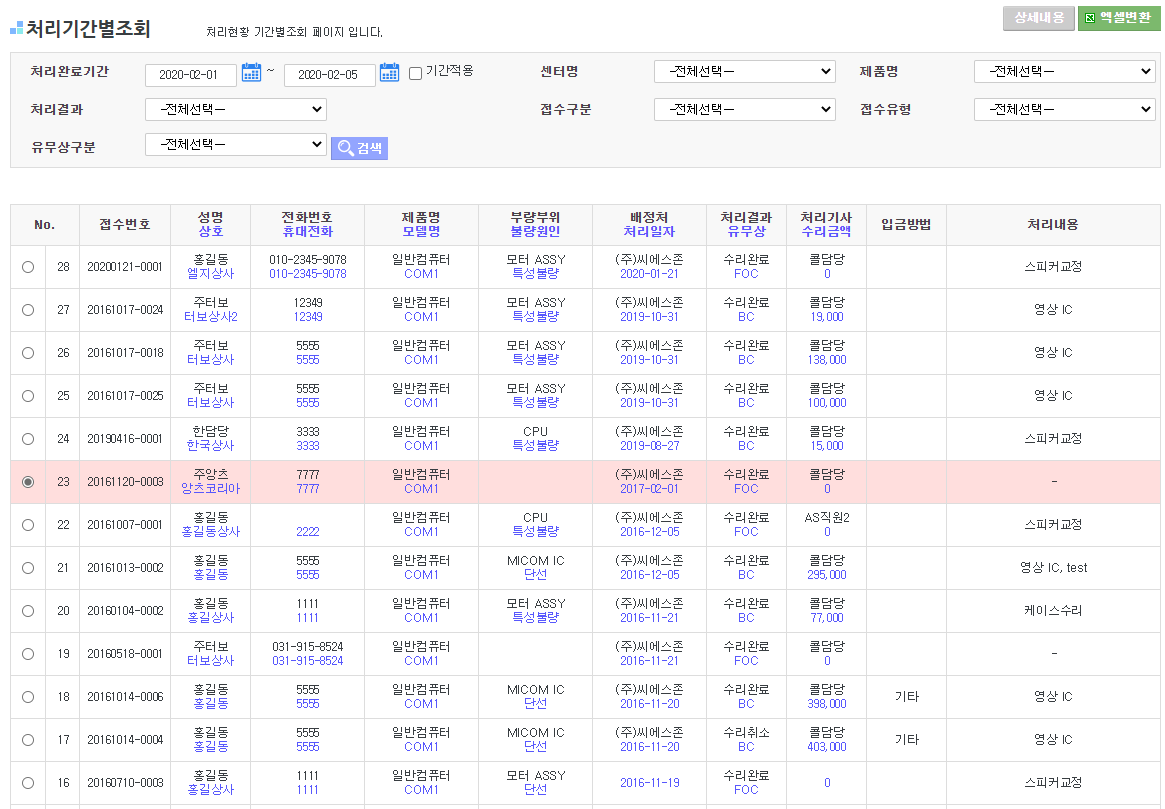This screenshot has width=1165, height=809.
Task: Open the 처리결과 dropdown
Action: (x=235, y=110)
